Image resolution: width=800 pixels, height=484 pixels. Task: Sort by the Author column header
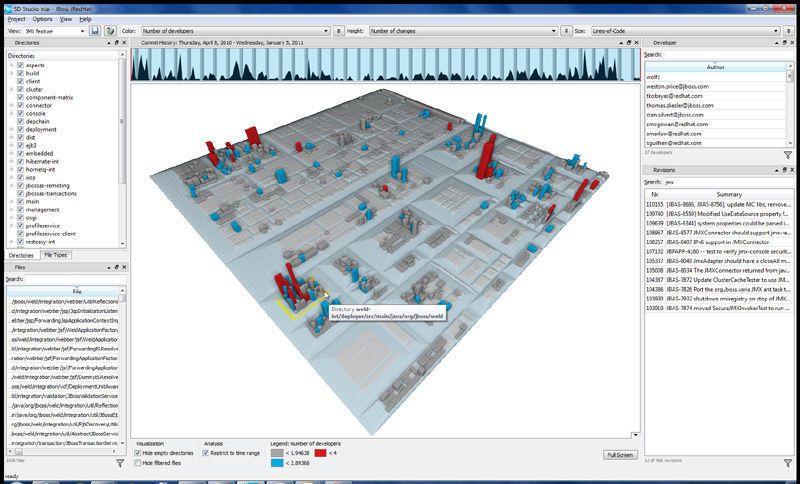715,67
